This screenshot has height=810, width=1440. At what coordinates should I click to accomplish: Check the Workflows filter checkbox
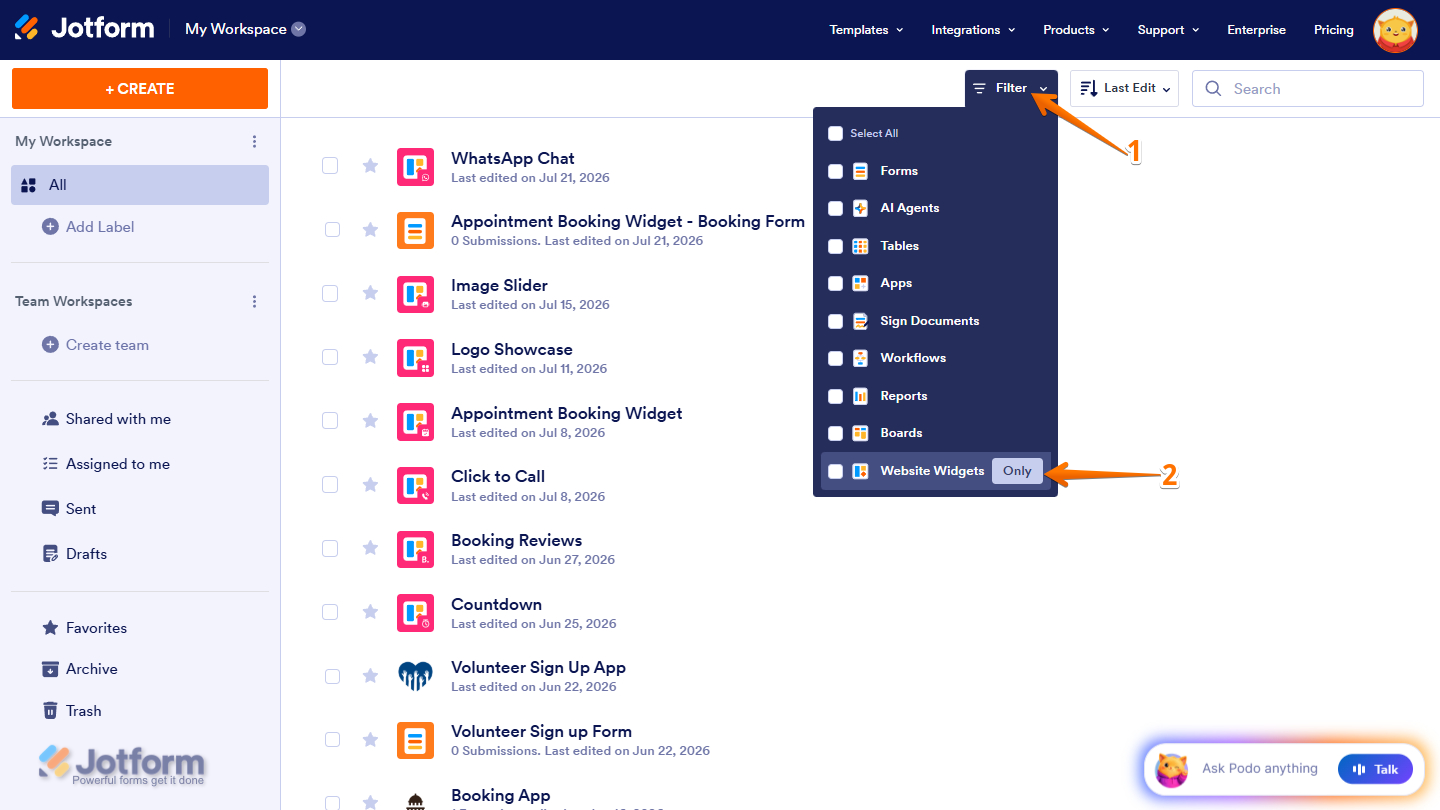click(x=835, y=358)
